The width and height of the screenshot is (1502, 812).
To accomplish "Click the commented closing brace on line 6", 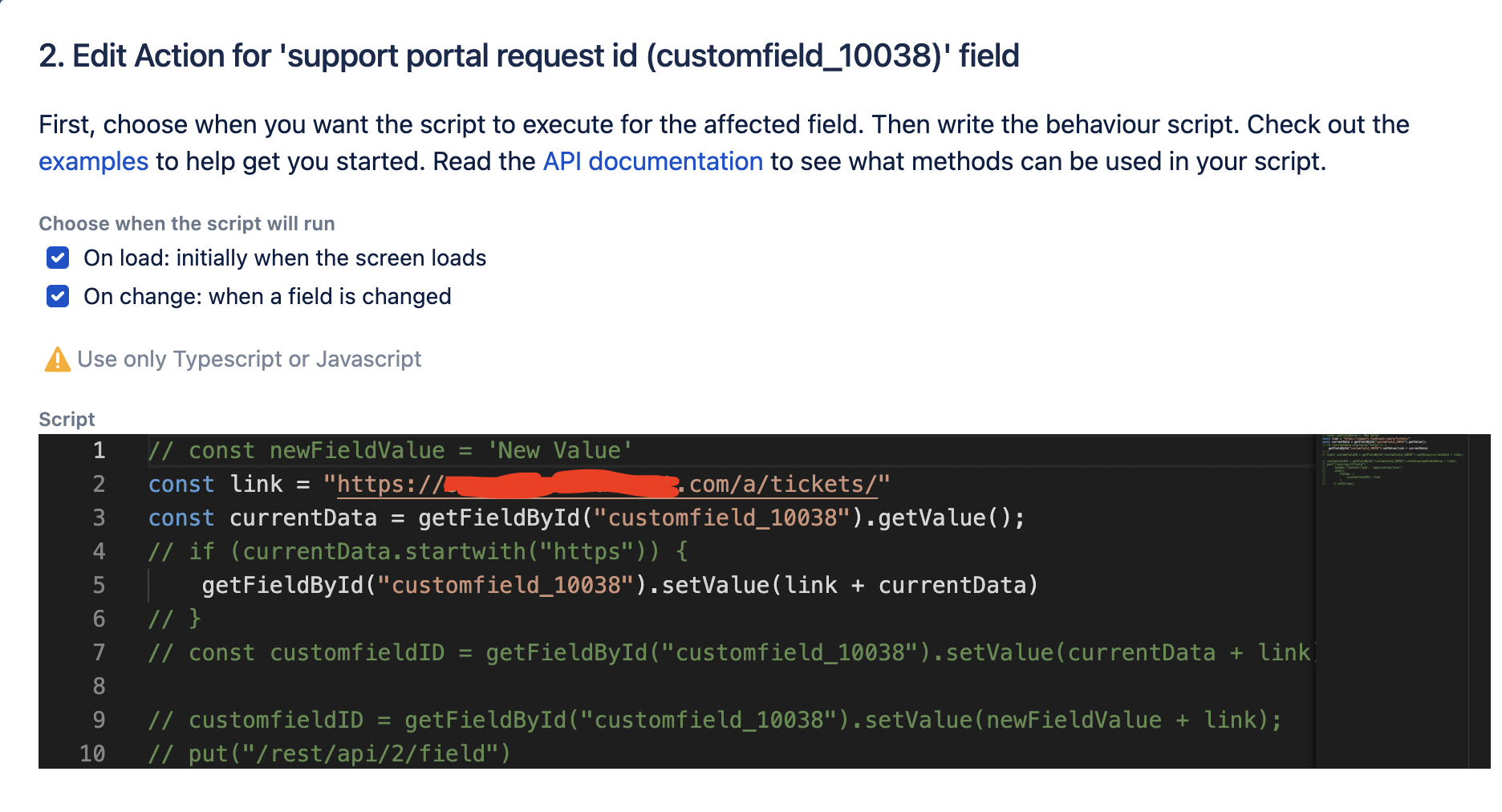I will (x=175, y=619).
